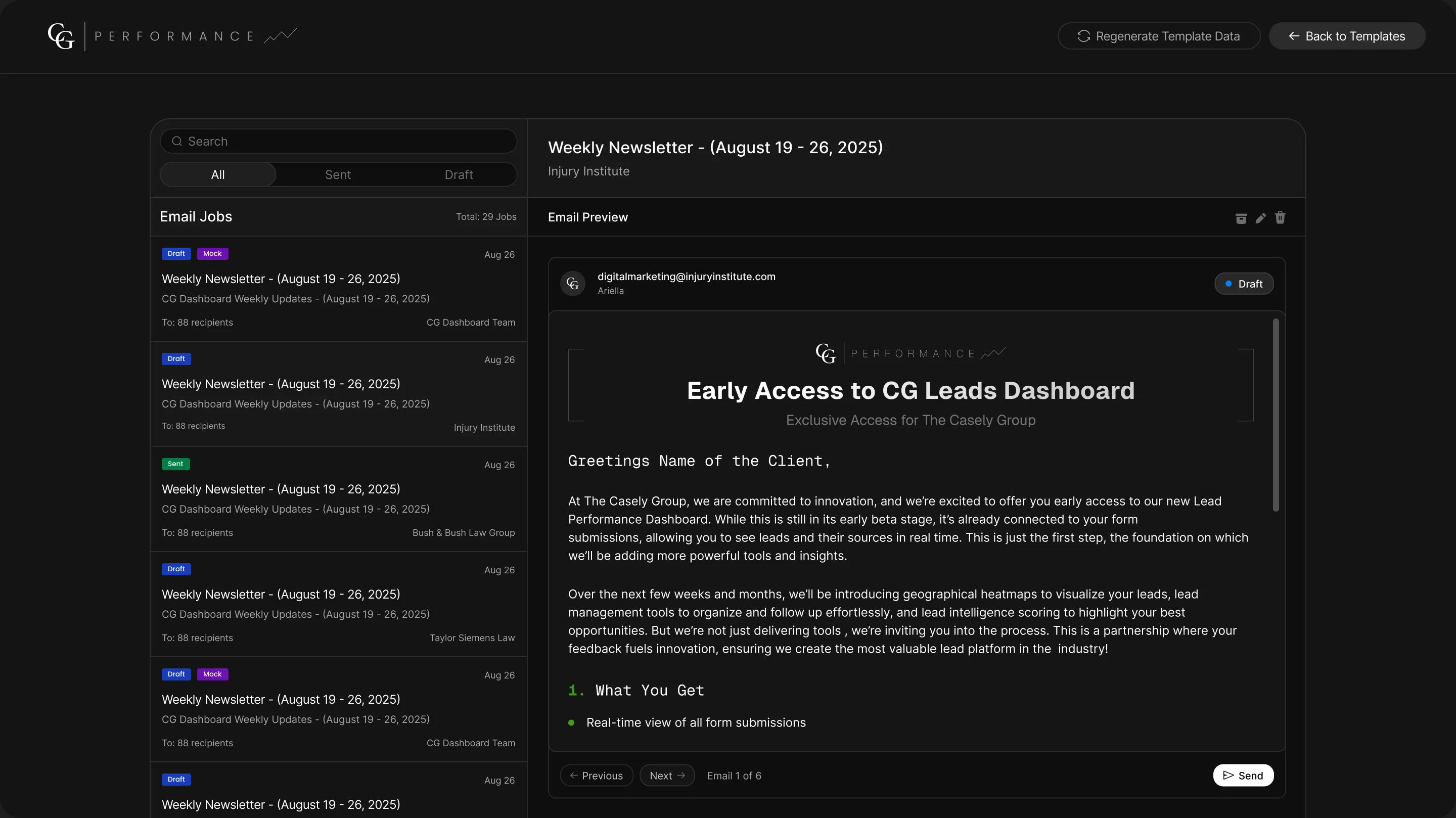This screenshot has width=1456, height=818.
Task: Click the archive icon in Email Preview
Action: coord(1241,218)
